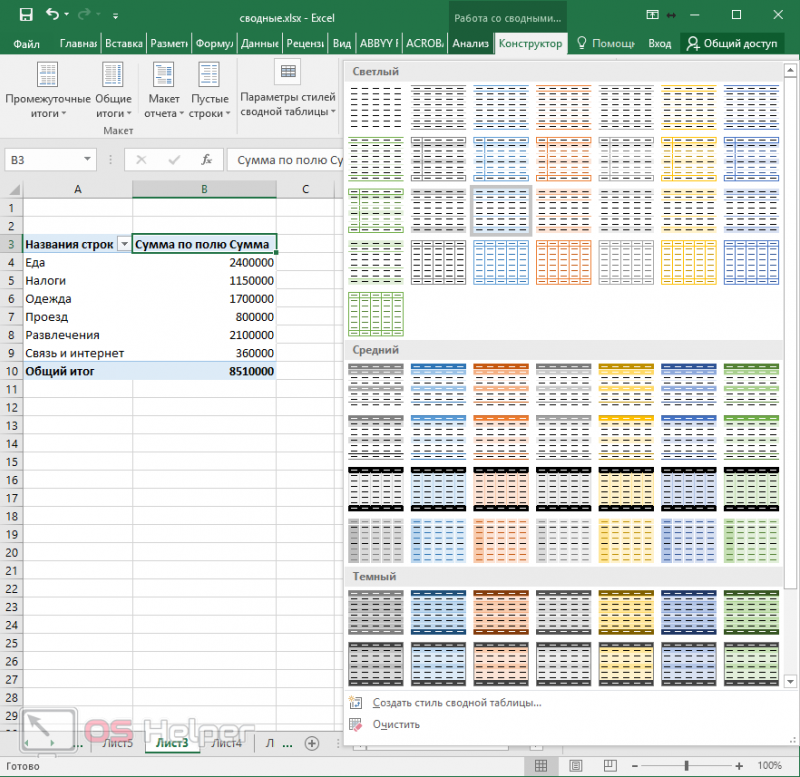The height and width of the screenshot is (777, 800).
Task: Open the Данные ribbon tab
Action: [260, 44]
